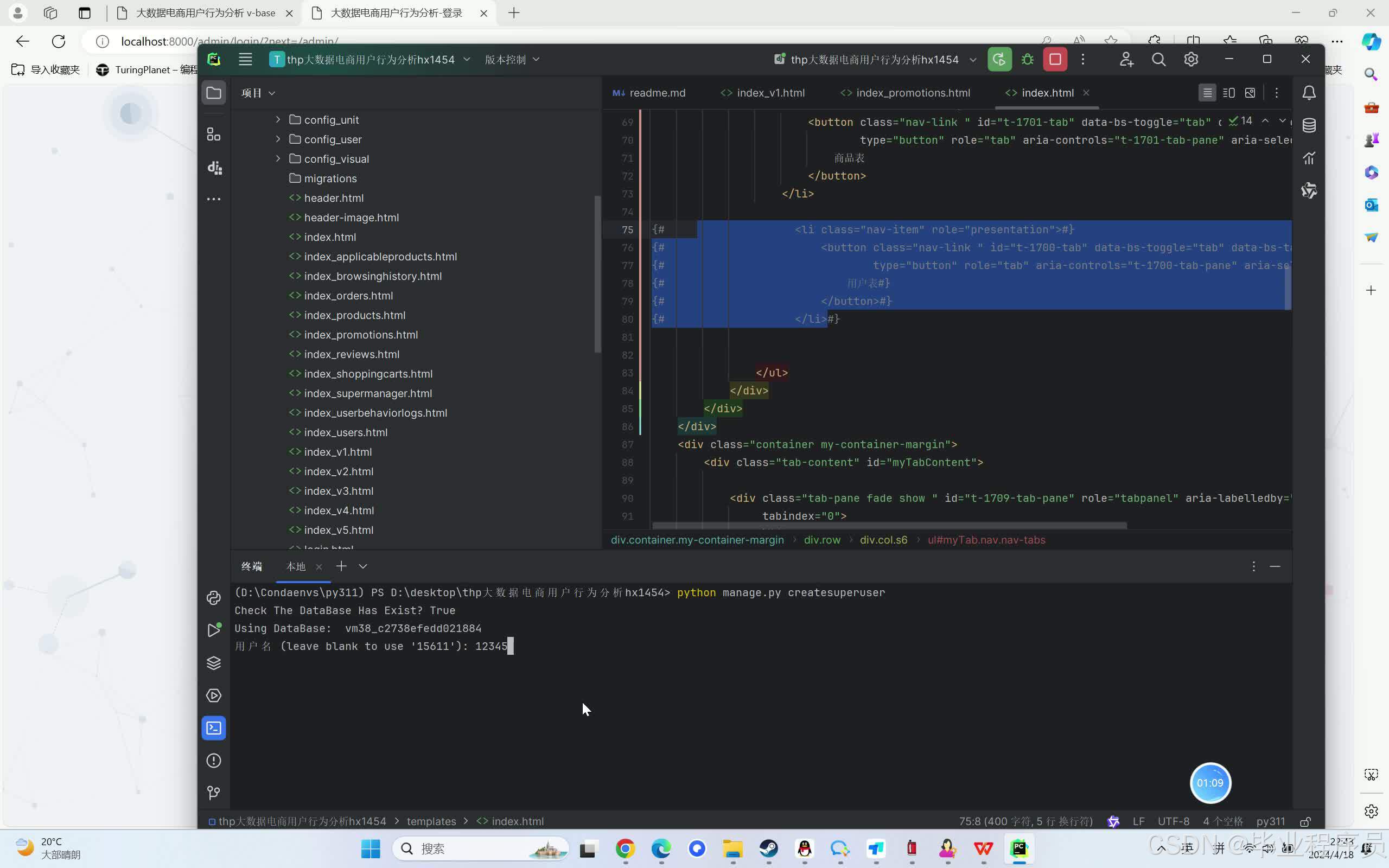Click the Debug bug icon
Screen dimensions: 1389x868
pos(1028,60)
